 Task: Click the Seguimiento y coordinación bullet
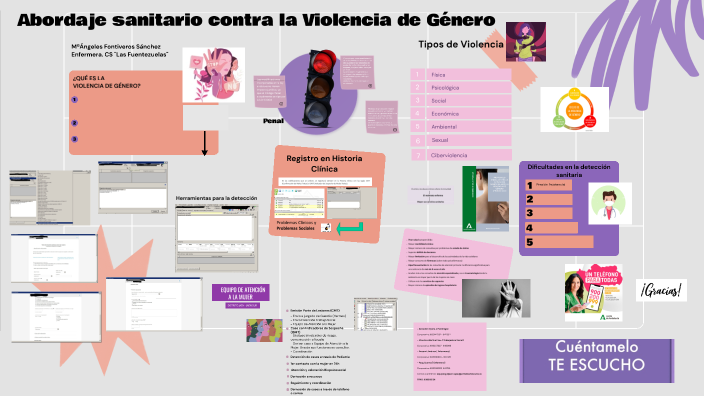pyautogui.click(x=310, y=383)
